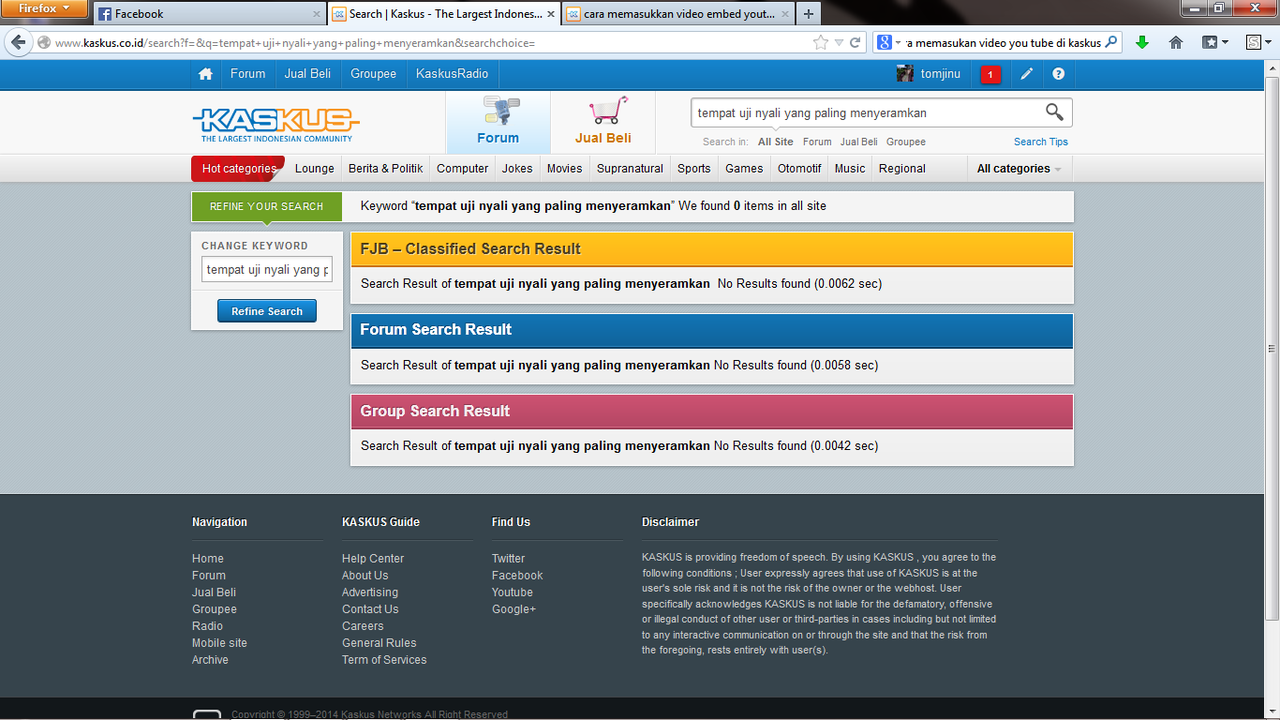
Task: Open Groupee in the top blue bar
Action: click(x=373, y=74)
